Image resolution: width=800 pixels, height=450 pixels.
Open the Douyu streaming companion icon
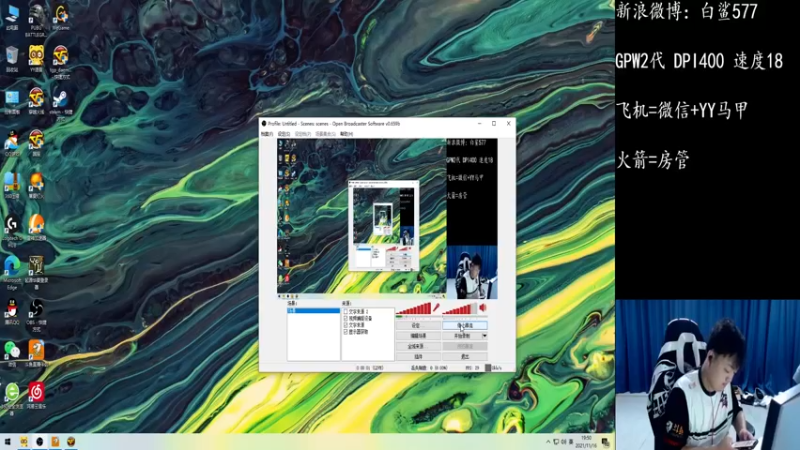[x=36, y=354]
